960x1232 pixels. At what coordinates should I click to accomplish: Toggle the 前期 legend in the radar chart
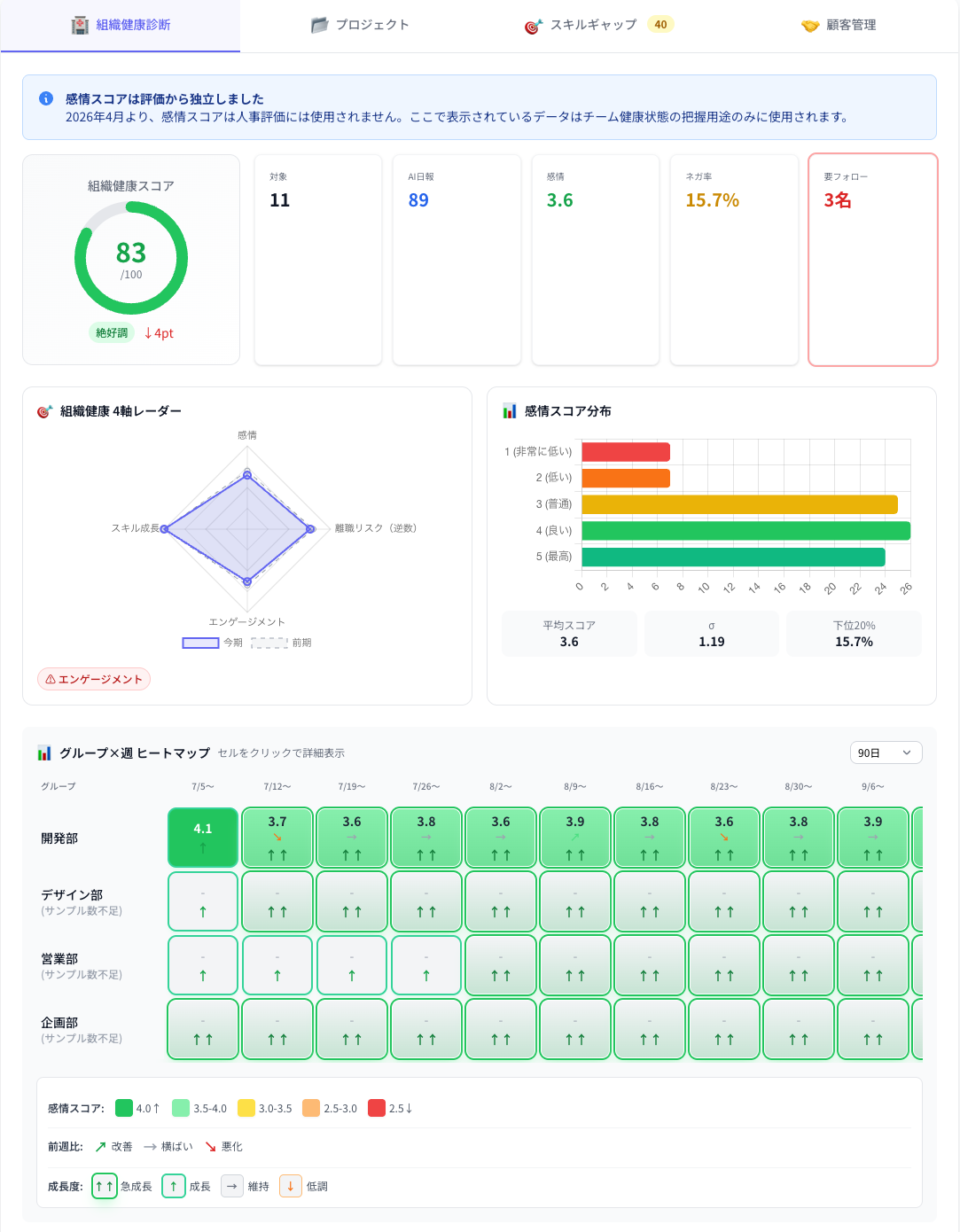281,643
